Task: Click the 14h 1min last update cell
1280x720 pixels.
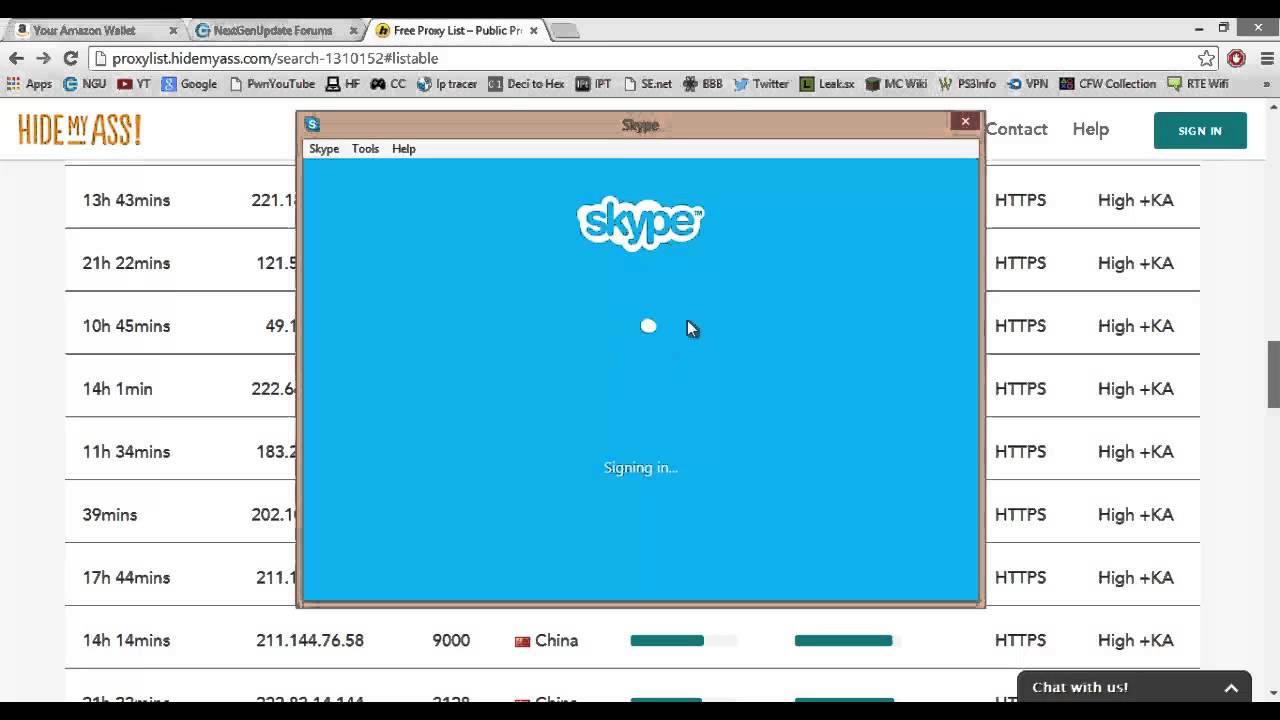Action: (x=117, y=389)
